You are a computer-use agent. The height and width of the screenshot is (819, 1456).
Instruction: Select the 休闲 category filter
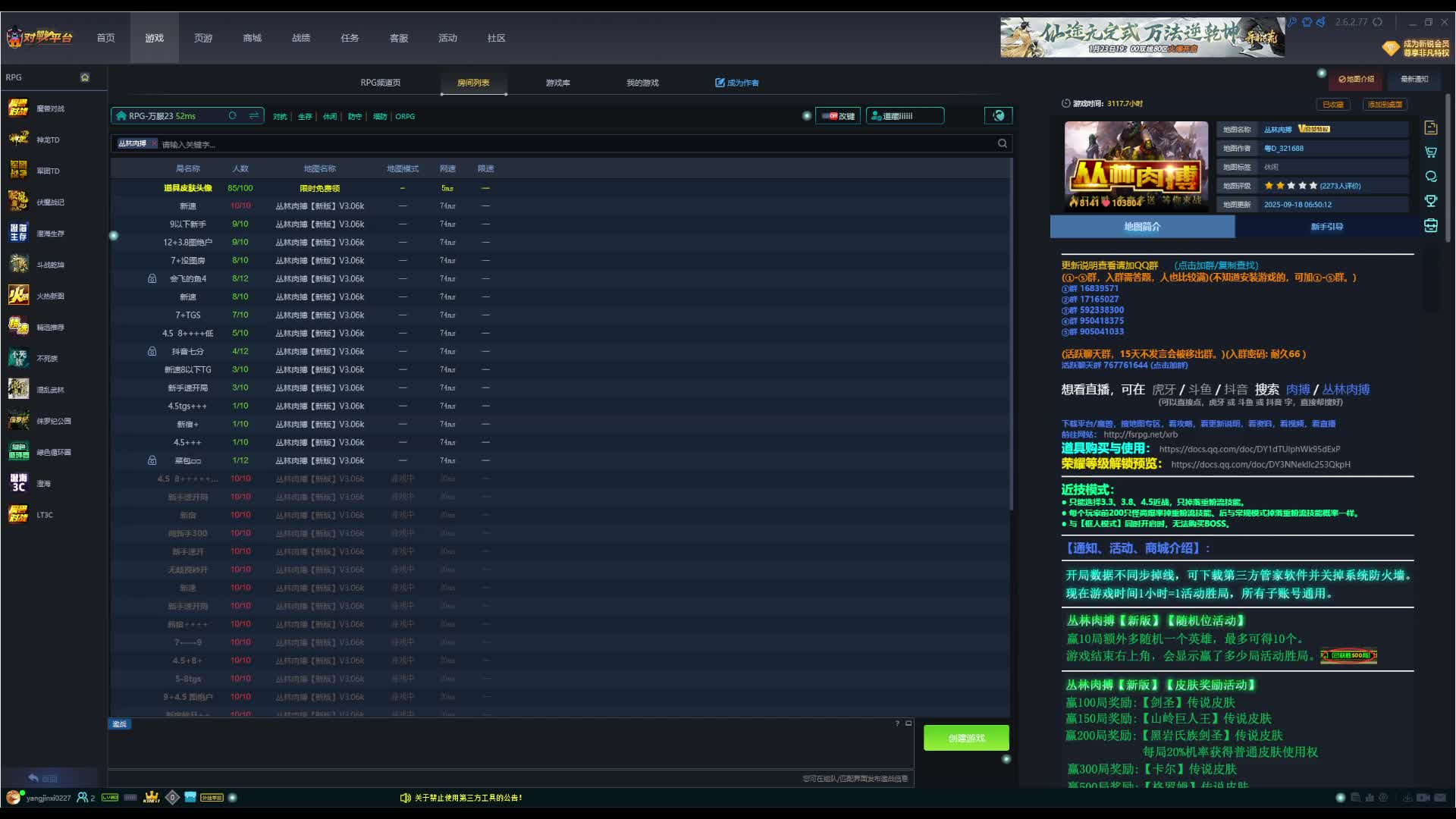330,117
